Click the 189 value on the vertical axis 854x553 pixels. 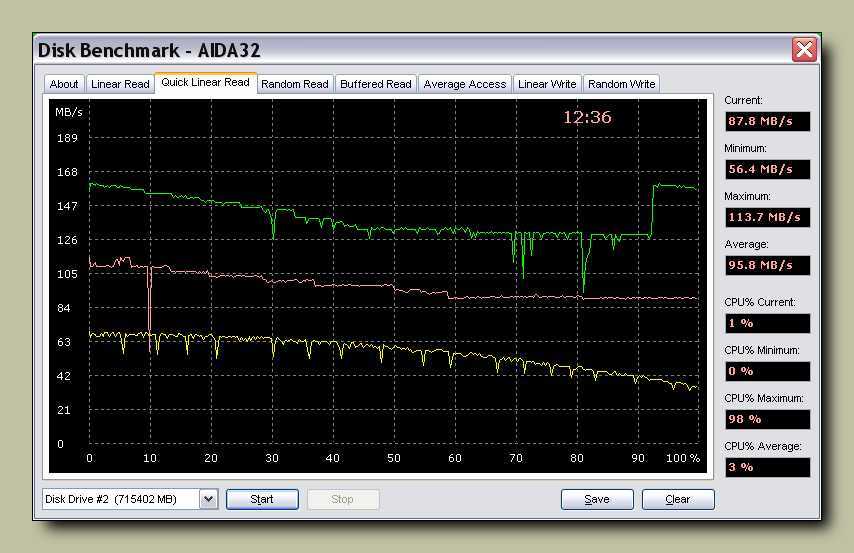pos(67,138)
